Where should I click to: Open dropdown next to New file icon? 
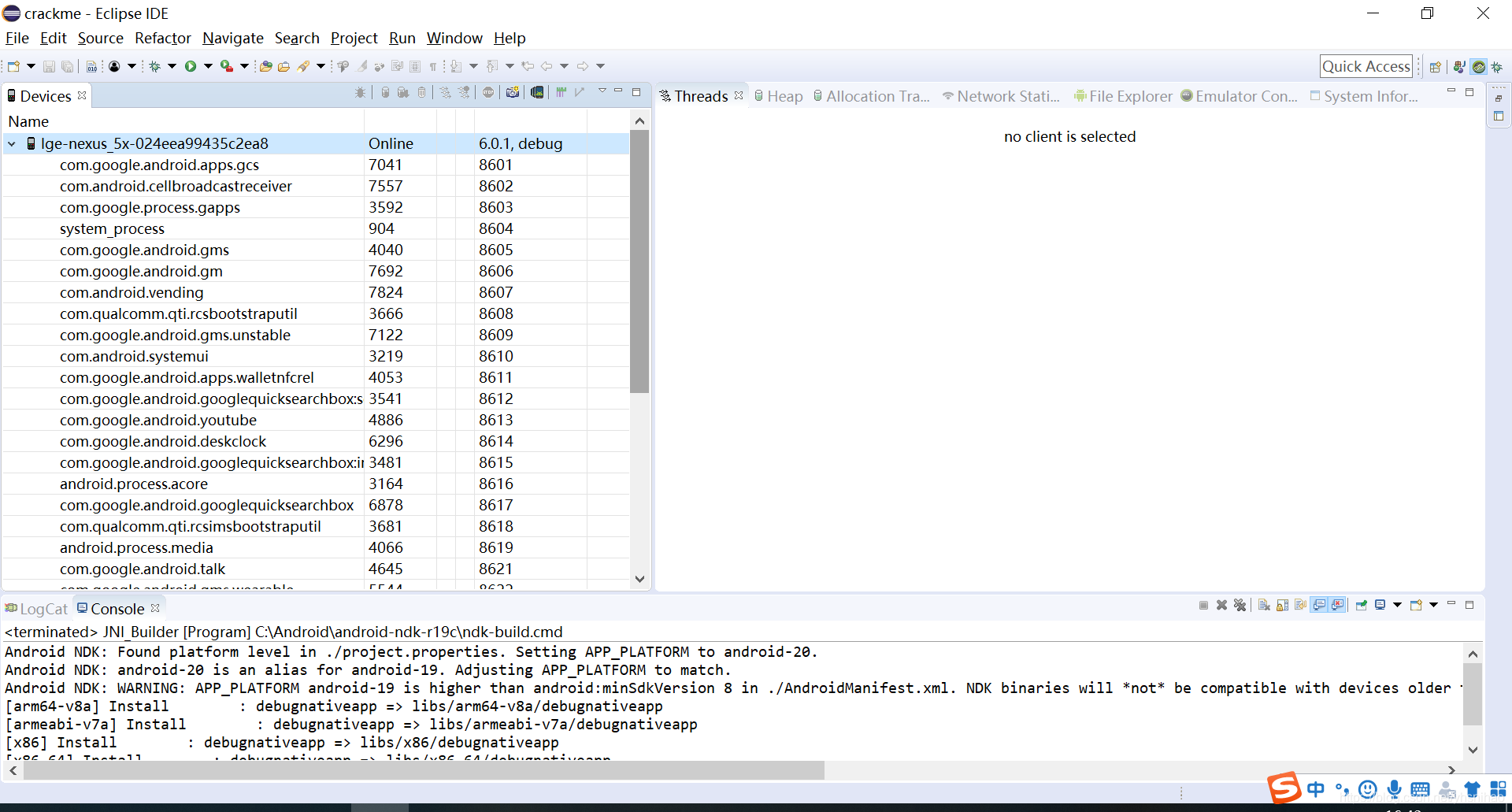pyautogui.click(x=31, y=66)
